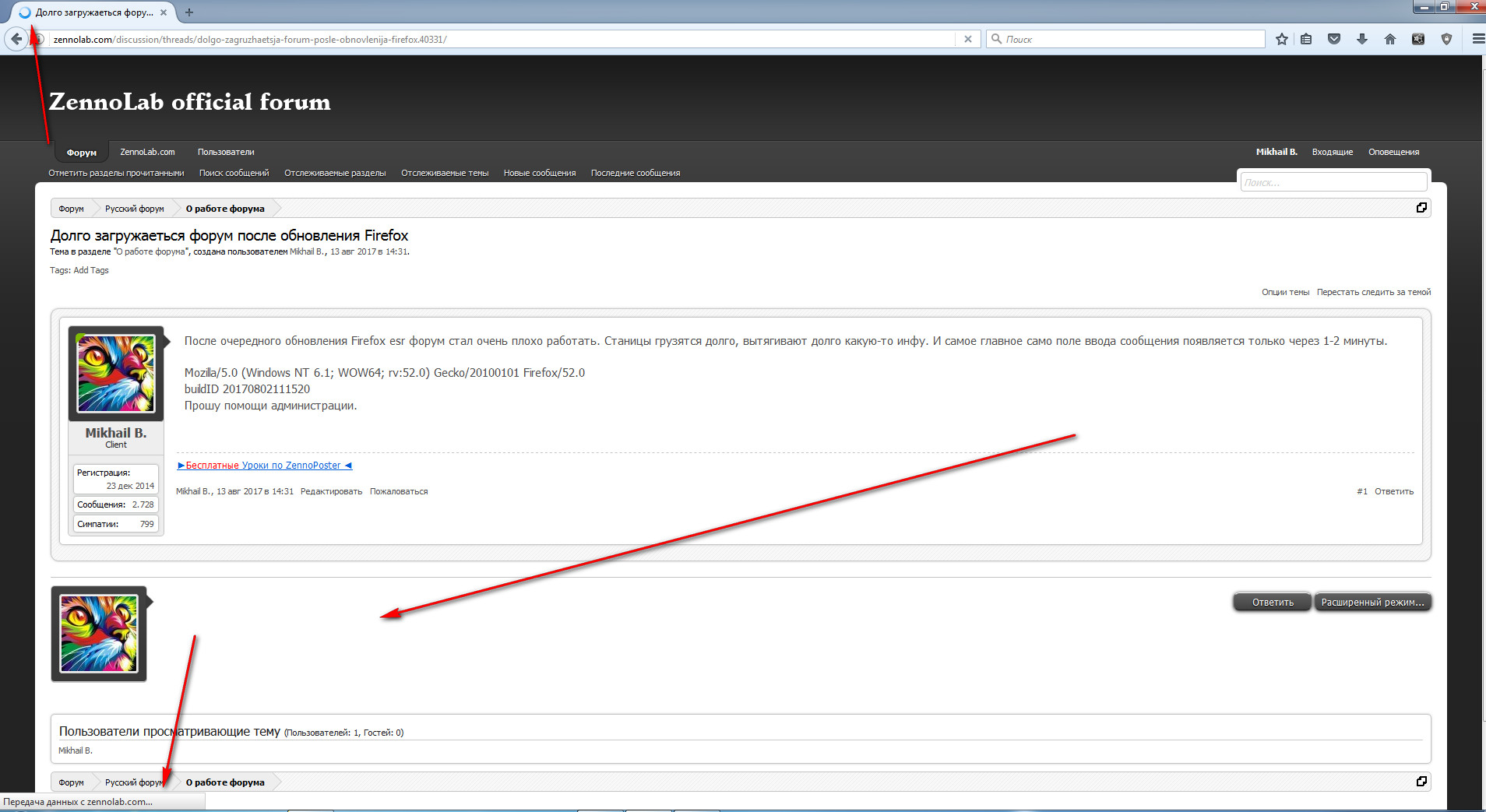Open post date link 13 авг 2017 в 14:31
Screen dimensions: 1486x812
255,491
